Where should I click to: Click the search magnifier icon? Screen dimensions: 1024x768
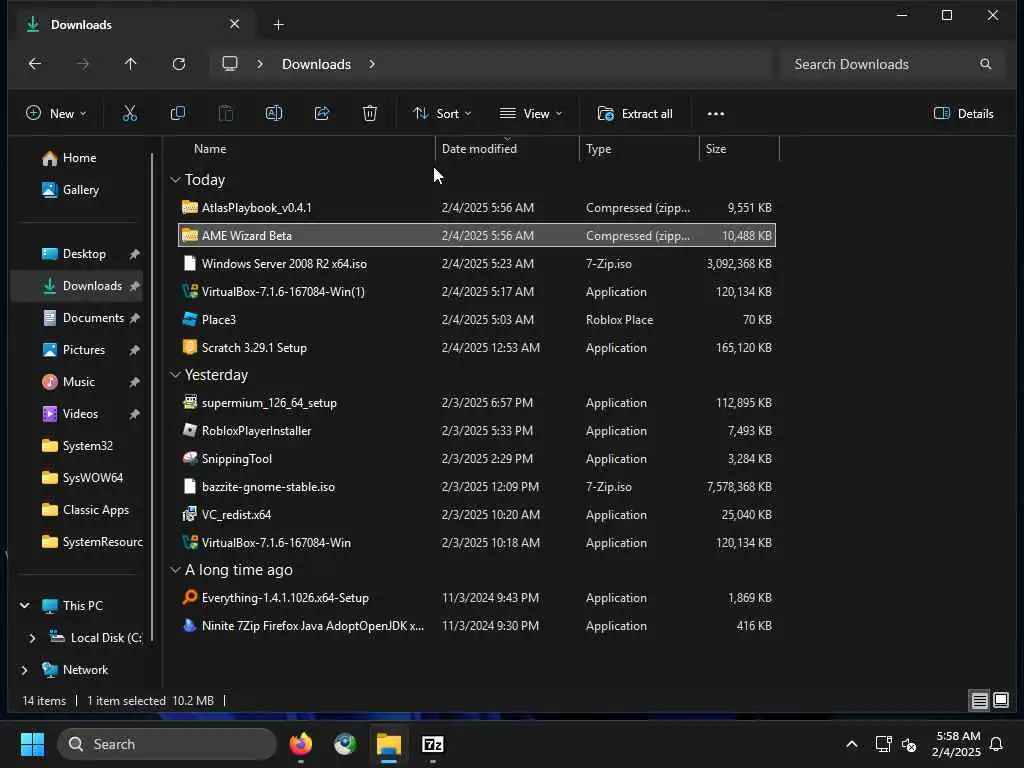[x=985, y=64]
